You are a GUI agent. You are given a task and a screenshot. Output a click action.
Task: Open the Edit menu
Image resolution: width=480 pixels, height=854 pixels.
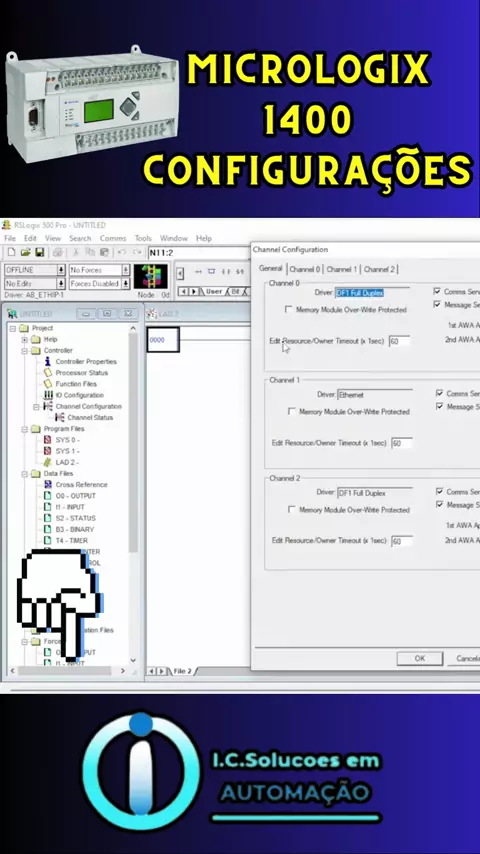pyautogui.click(x=30, y=239)
